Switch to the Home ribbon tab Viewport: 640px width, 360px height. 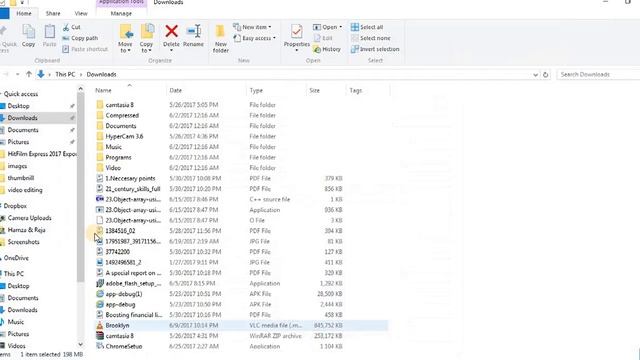(24, 13)
